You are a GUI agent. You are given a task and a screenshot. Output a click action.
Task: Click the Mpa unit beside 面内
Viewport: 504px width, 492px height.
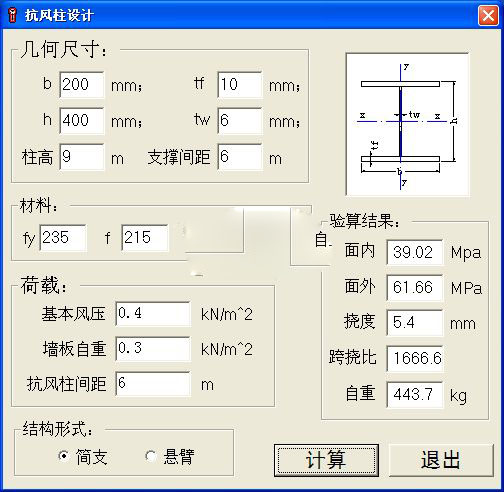pyautogui.click(x=466, y=253)
